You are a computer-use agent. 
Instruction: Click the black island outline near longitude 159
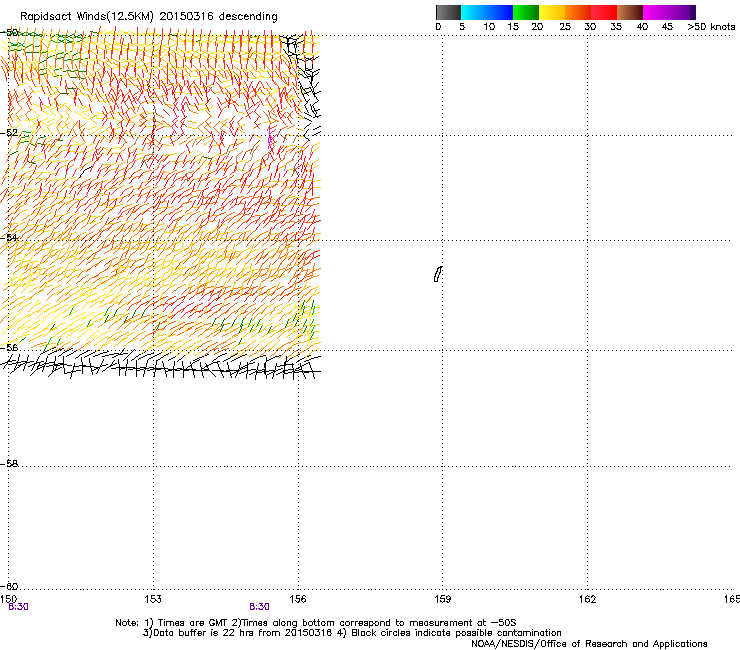coord(438,274)
